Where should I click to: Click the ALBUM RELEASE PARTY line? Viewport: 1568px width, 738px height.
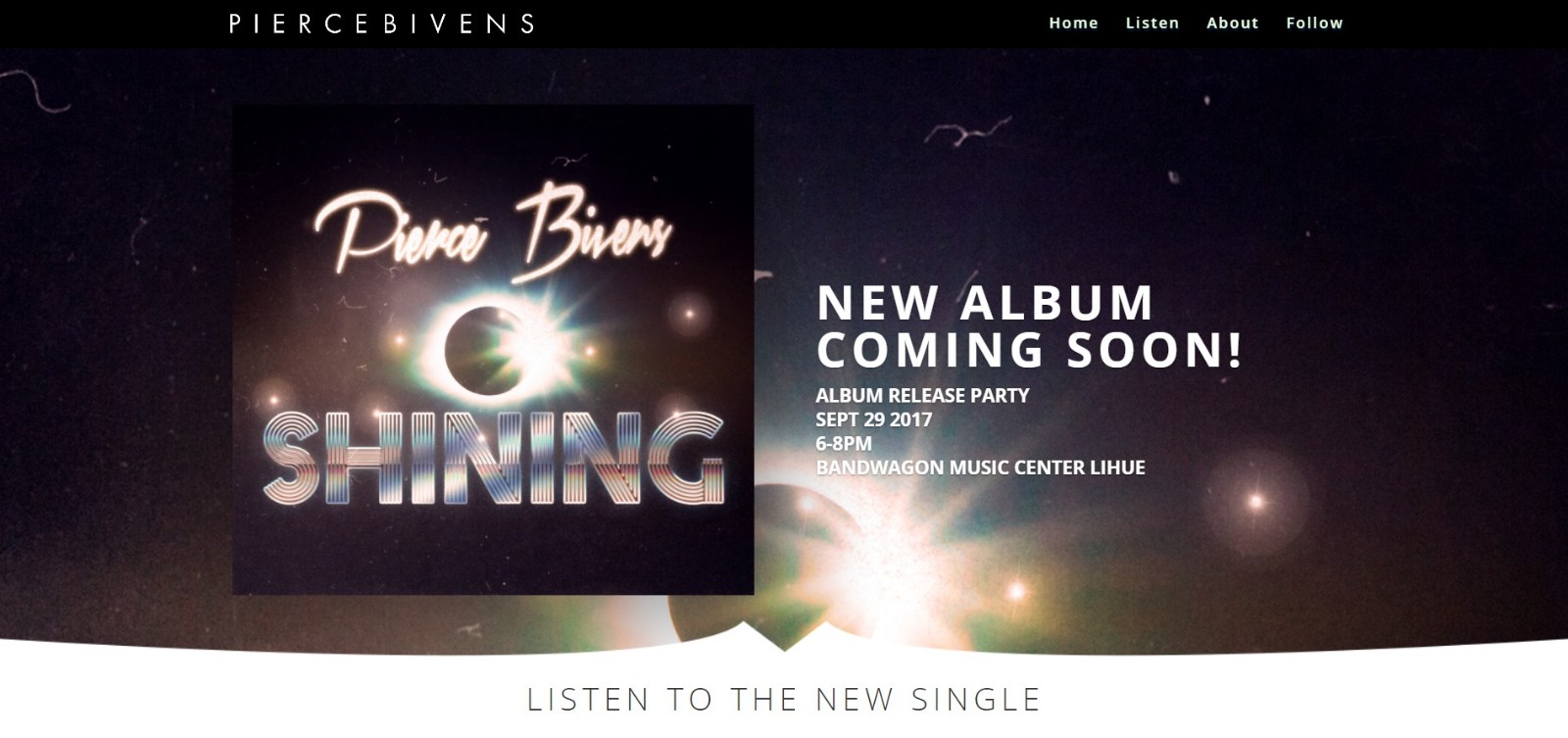[x=922, y=396]
